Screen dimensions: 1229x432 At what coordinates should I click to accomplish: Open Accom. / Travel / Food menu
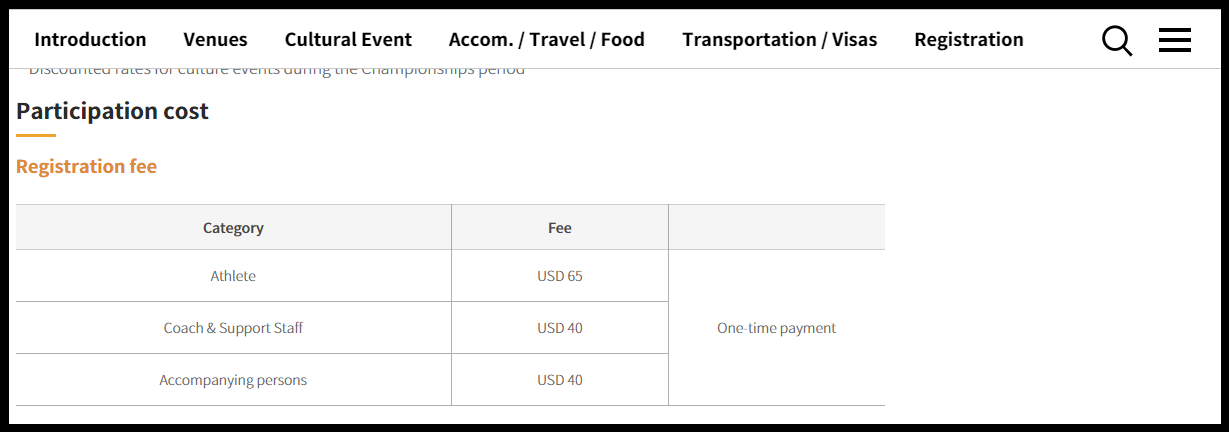point(546,40)
